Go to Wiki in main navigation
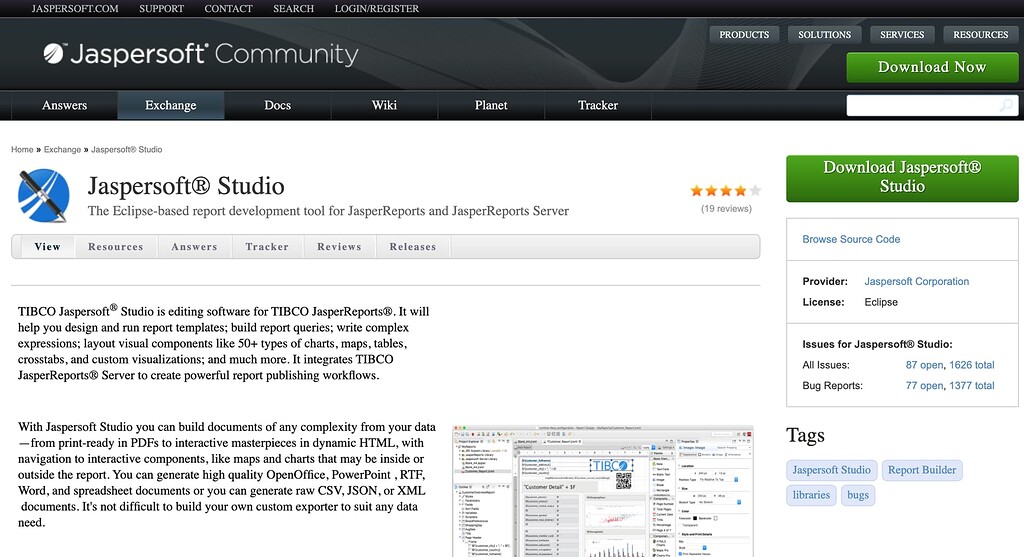 (x=384, y=105)
